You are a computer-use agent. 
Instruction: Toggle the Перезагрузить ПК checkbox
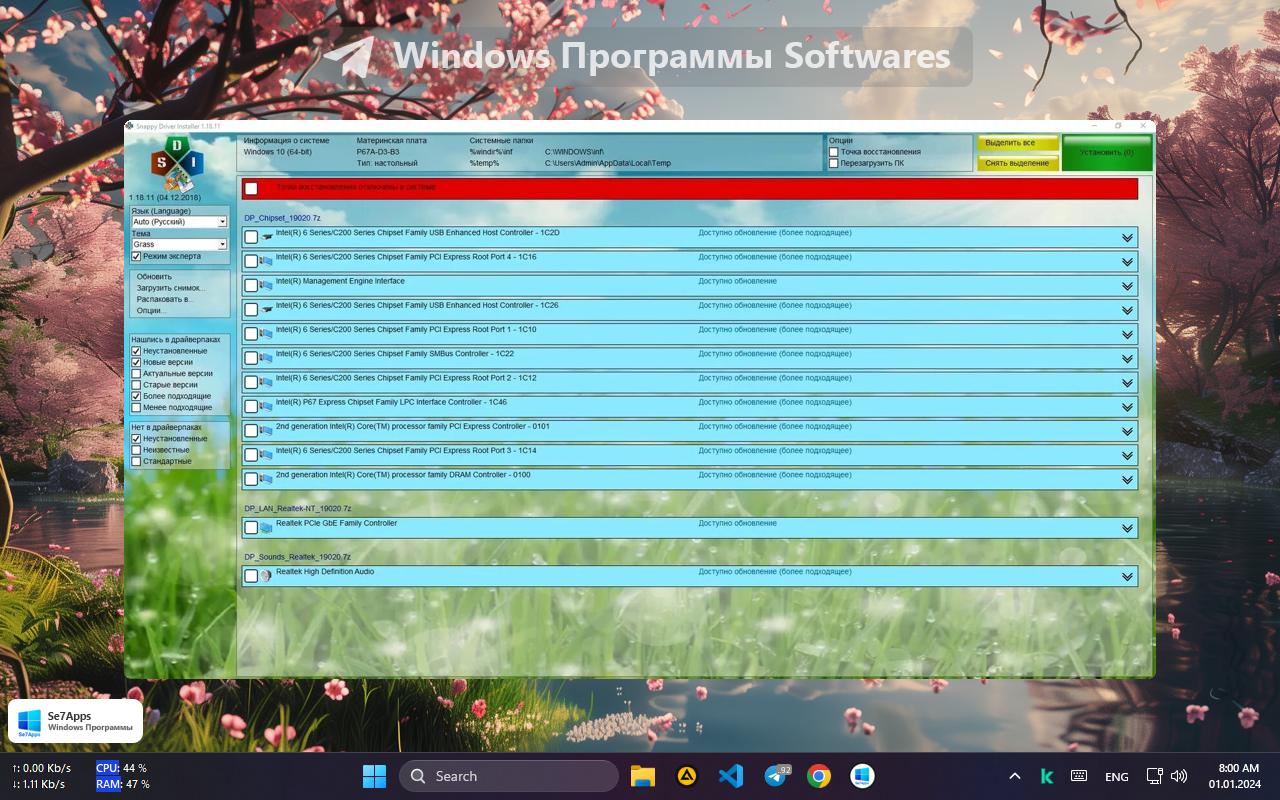point(834,163)
